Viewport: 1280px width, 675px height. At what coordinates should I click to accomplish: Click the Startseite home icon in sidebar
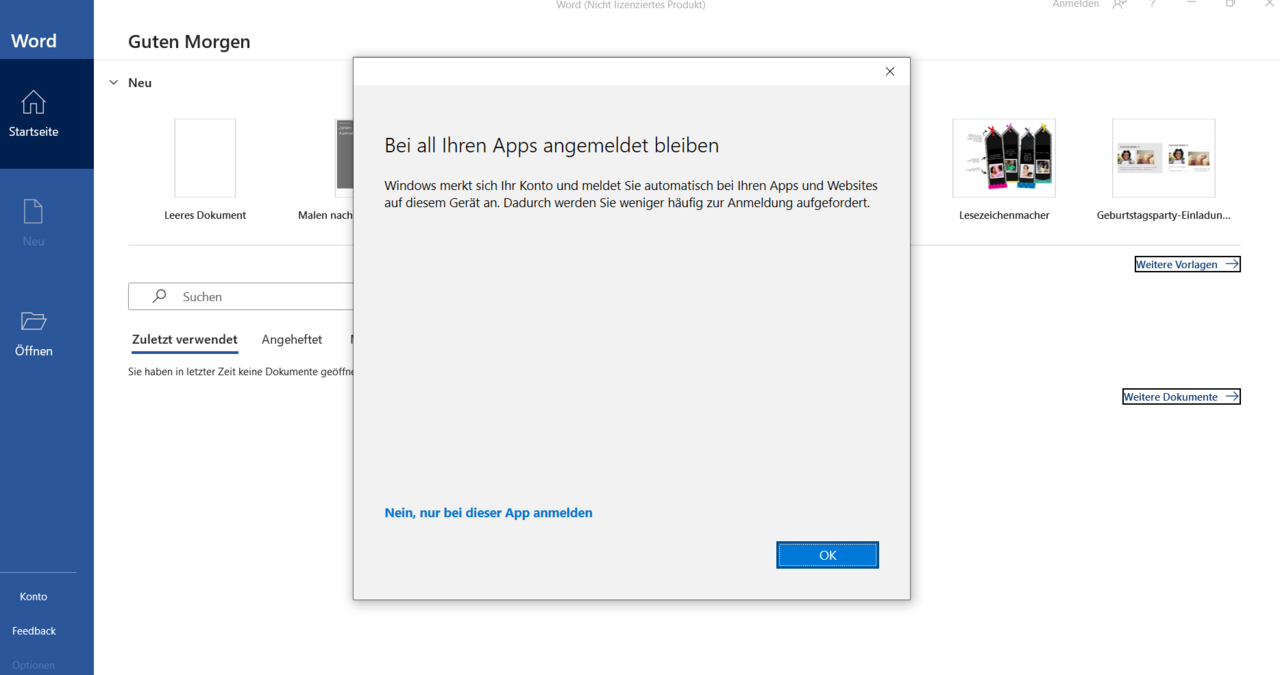point(33,102)
